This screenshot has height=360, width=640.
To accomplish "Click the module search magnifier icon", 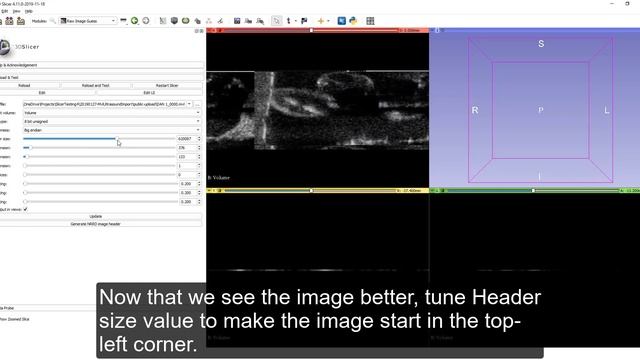I will [x=53, y=21].
